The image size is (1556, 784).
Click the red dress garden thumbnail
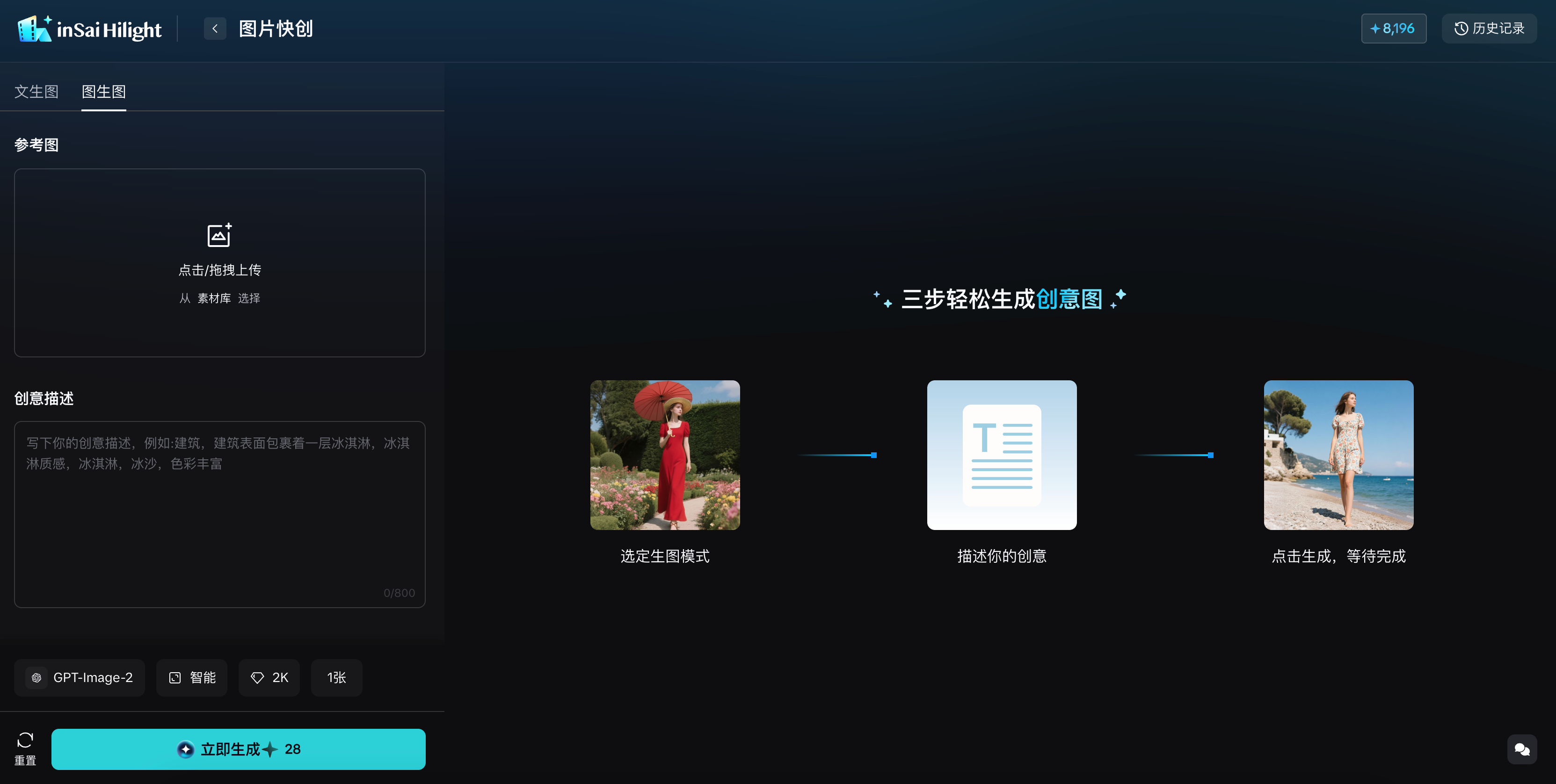click(665, 455)
